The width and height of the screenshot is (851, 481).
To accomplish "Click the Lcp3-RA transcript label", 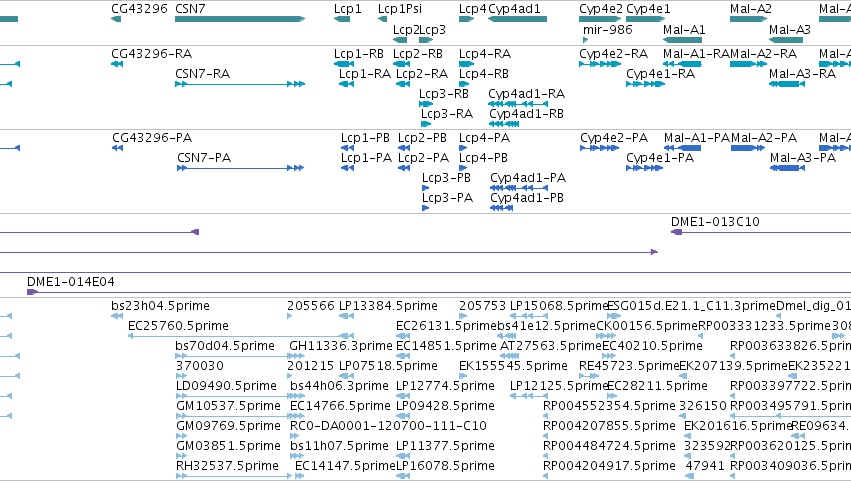I will pyautogui.click(x=447, y=113).
